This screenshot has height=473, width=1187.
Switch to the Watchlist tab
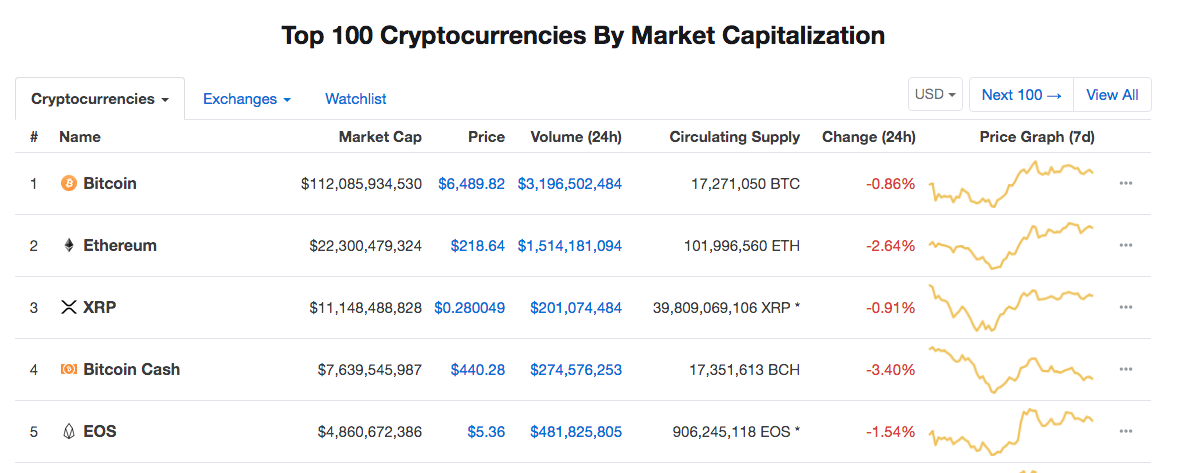click(x=356, y=99)
